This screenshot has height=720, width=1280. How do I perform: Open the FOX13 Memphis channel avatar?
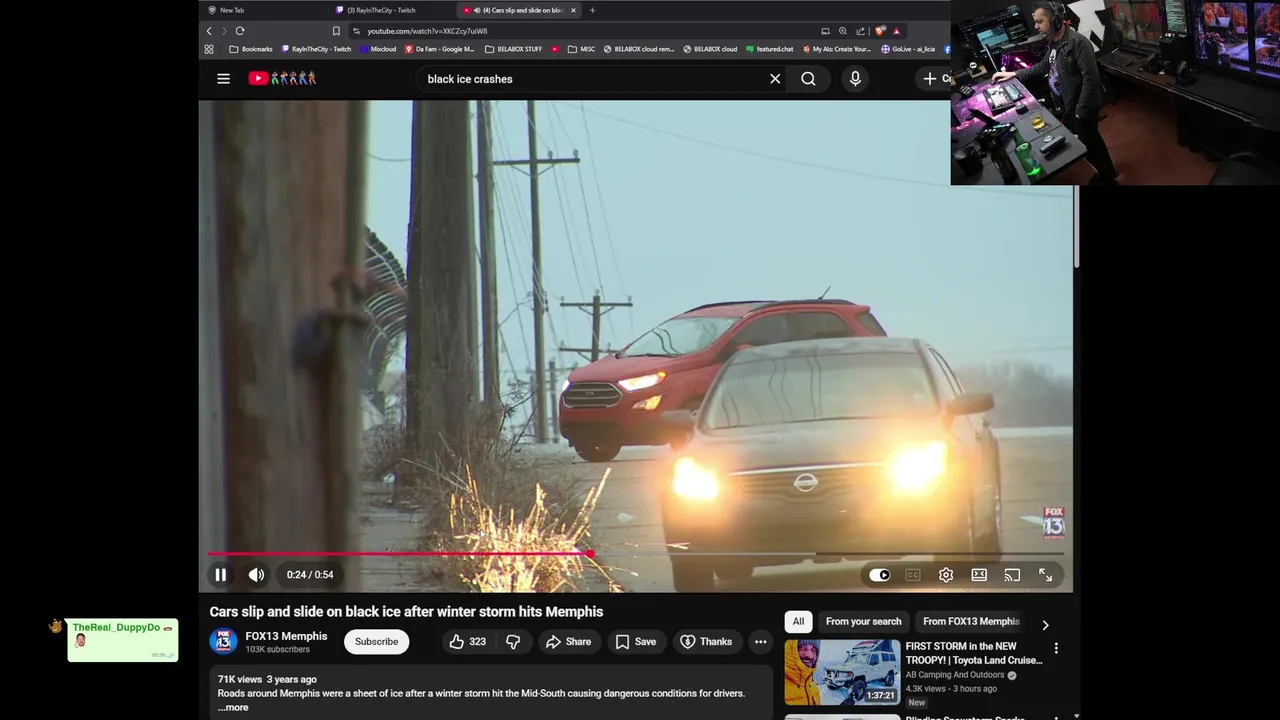click(223, 642)
